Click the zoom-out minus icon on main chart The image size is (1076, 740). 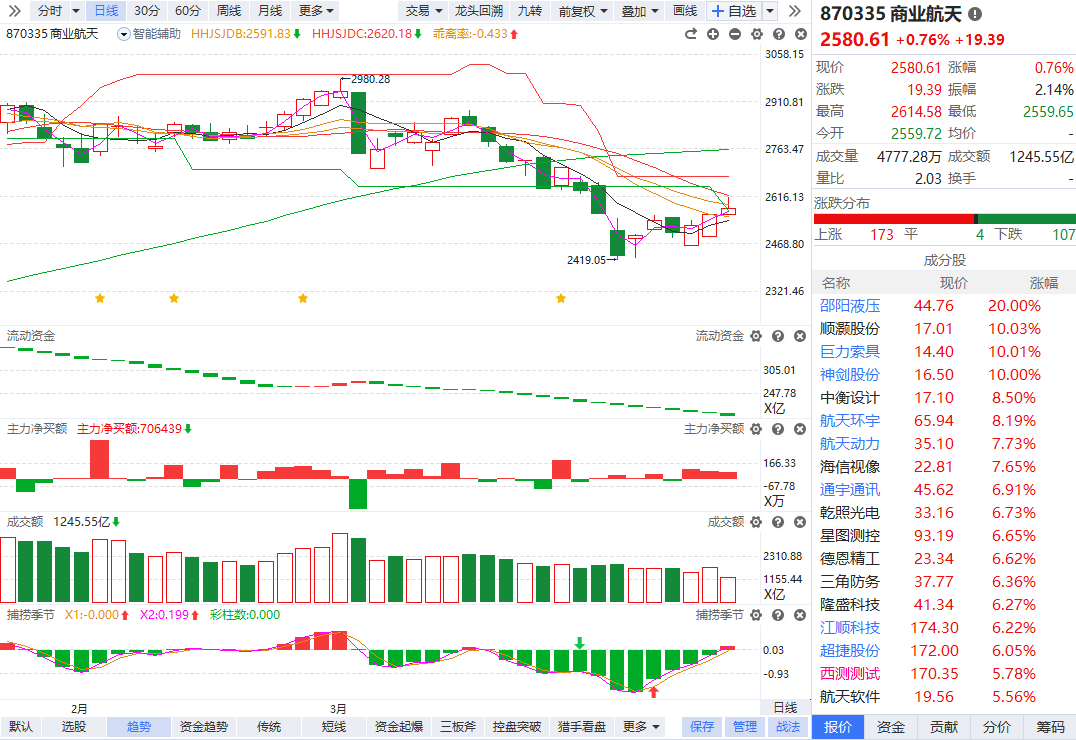735,34
